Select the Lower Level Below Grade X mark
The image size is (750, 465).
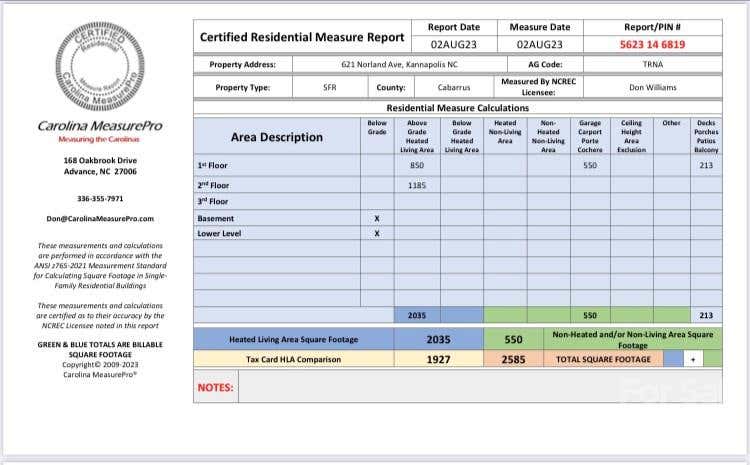pyautogui.click(x=377, y=233)
